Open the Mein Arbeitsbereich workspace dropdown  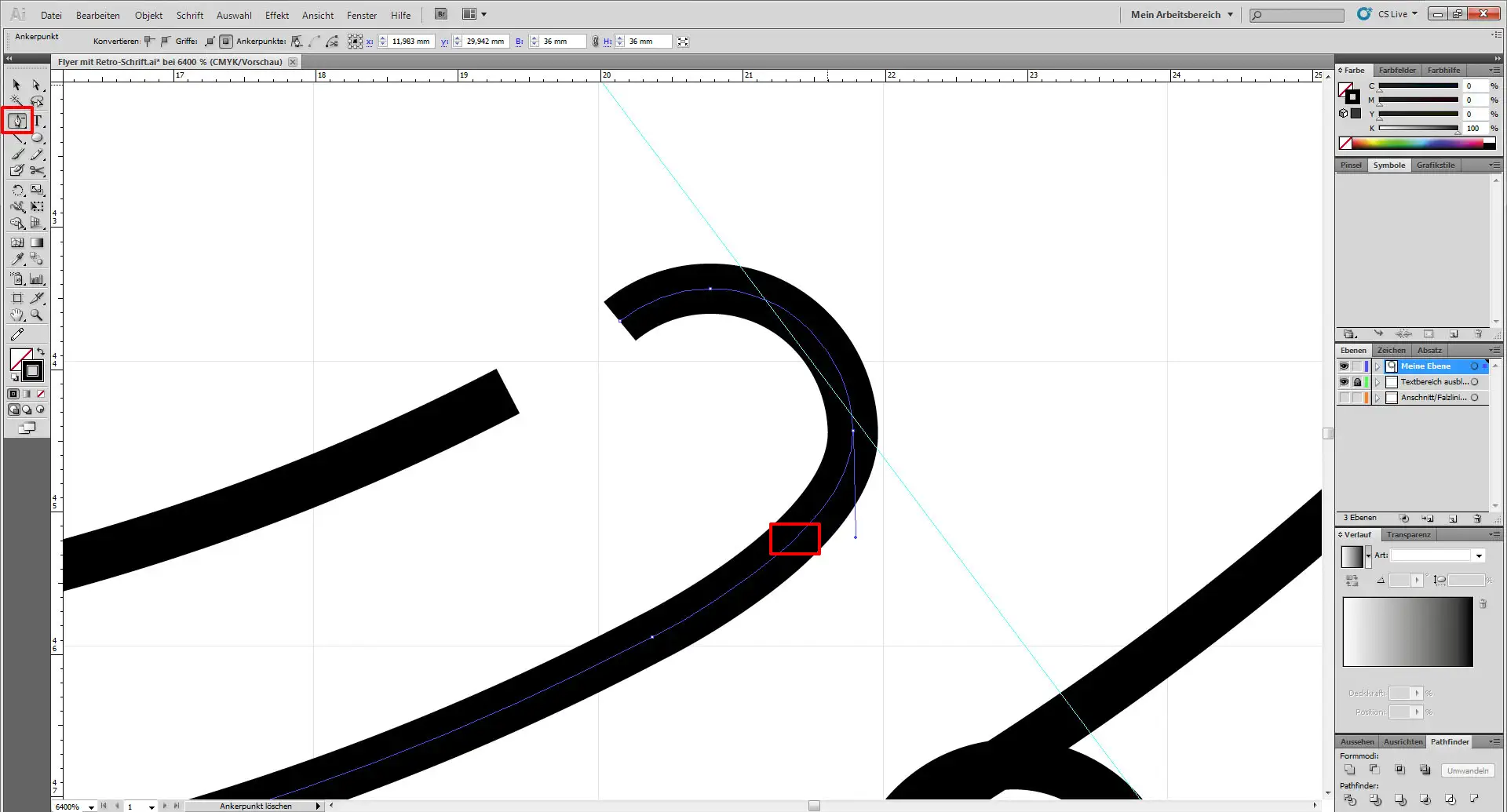click(x=1181, y=14)
